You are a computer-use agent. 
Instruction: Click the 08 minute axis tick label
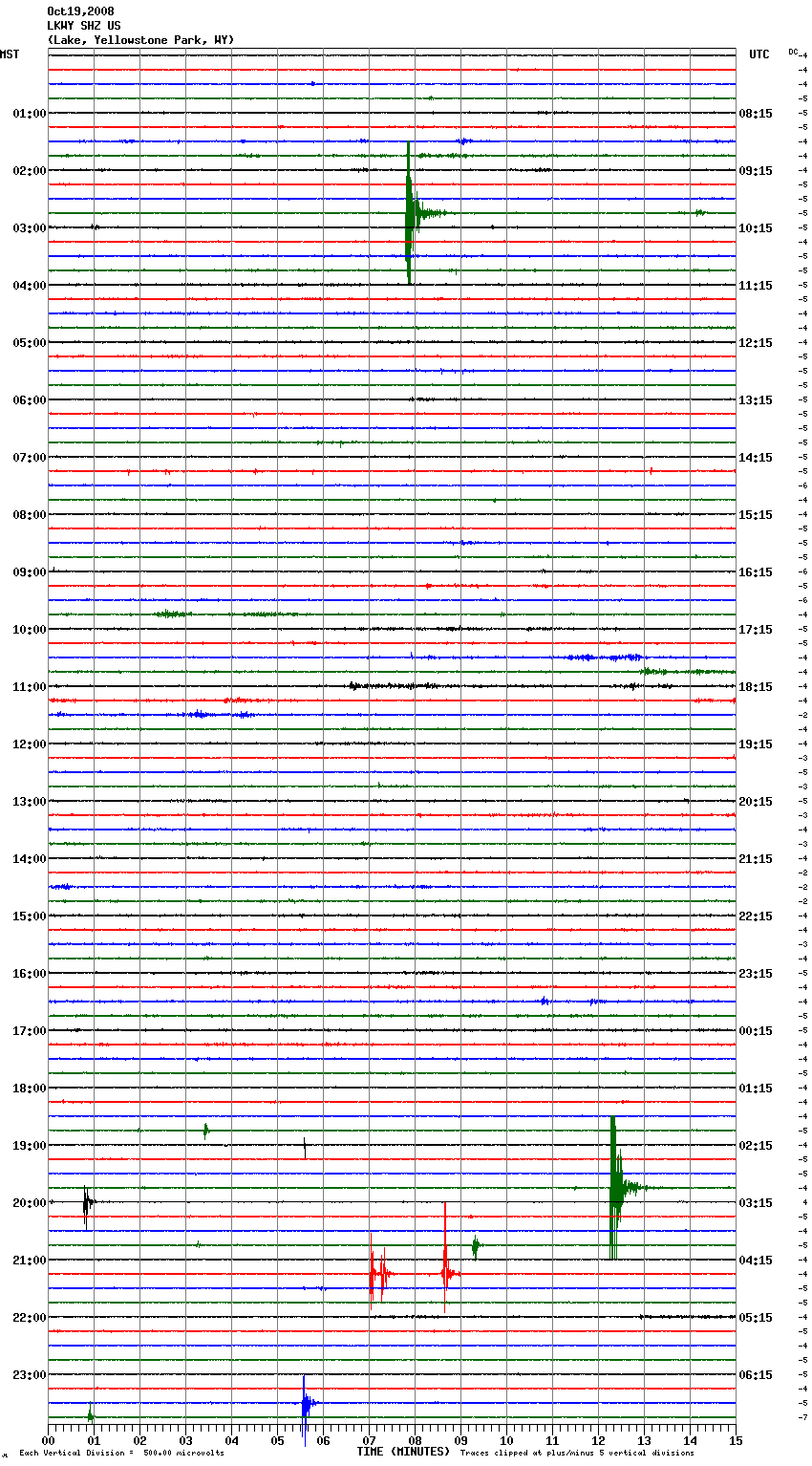416,1441
